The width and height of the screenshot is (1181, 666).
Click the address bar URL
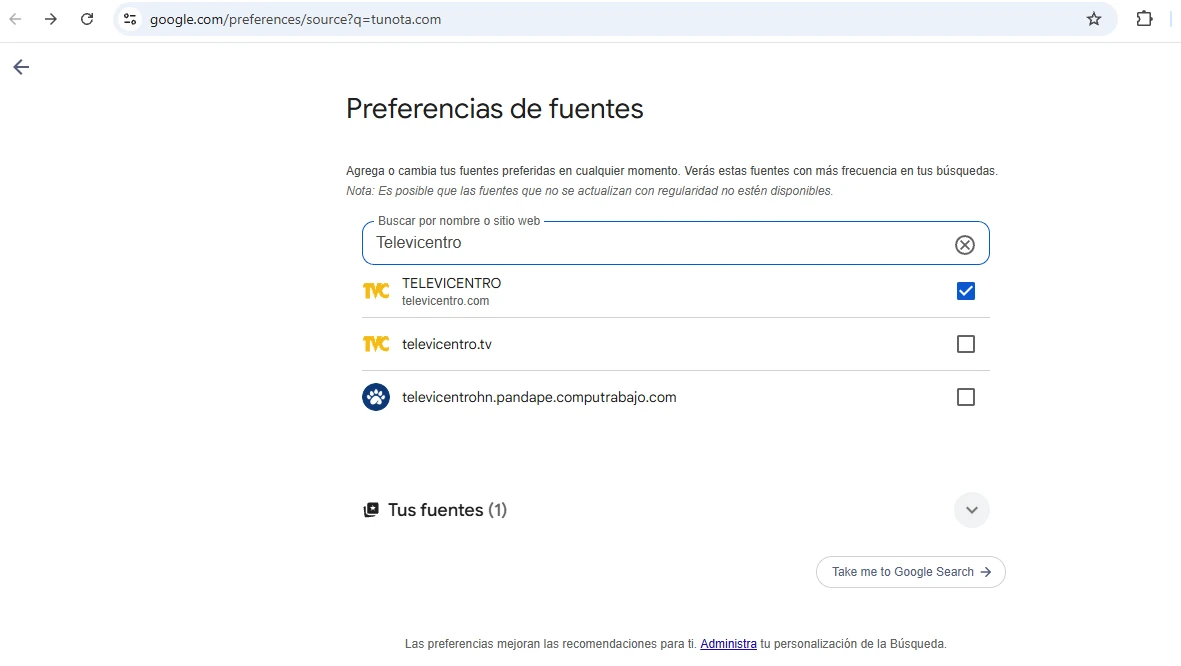coord(295,20)
